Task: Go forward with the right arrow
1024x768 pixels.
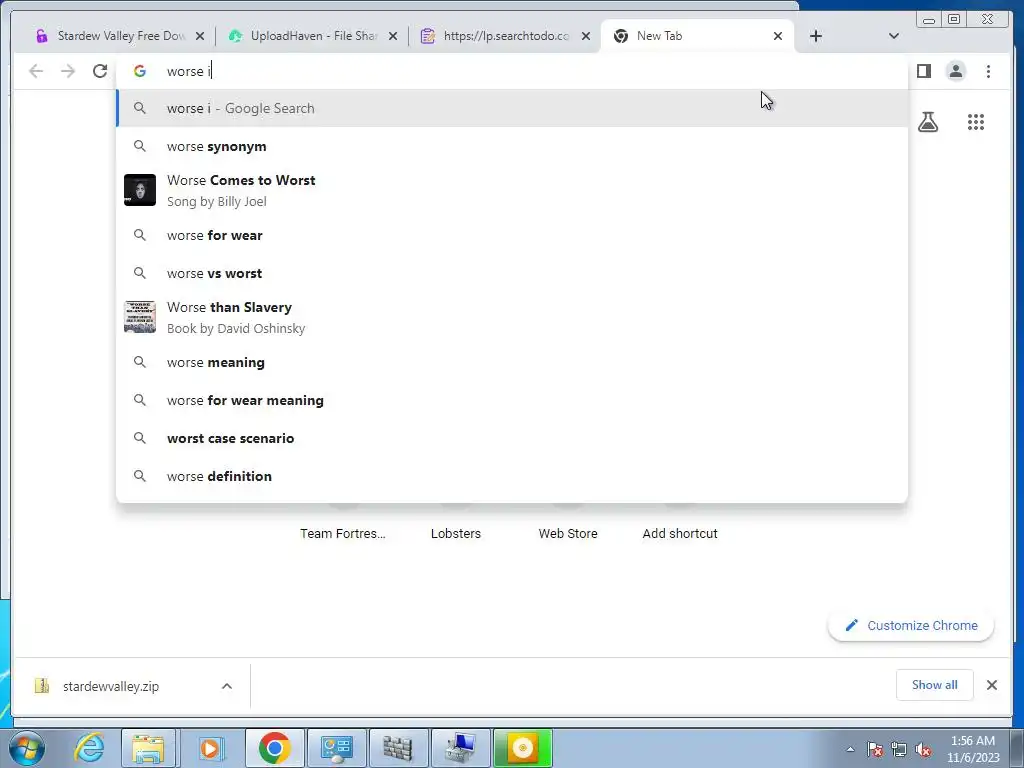Action: (x=68, y=71)
